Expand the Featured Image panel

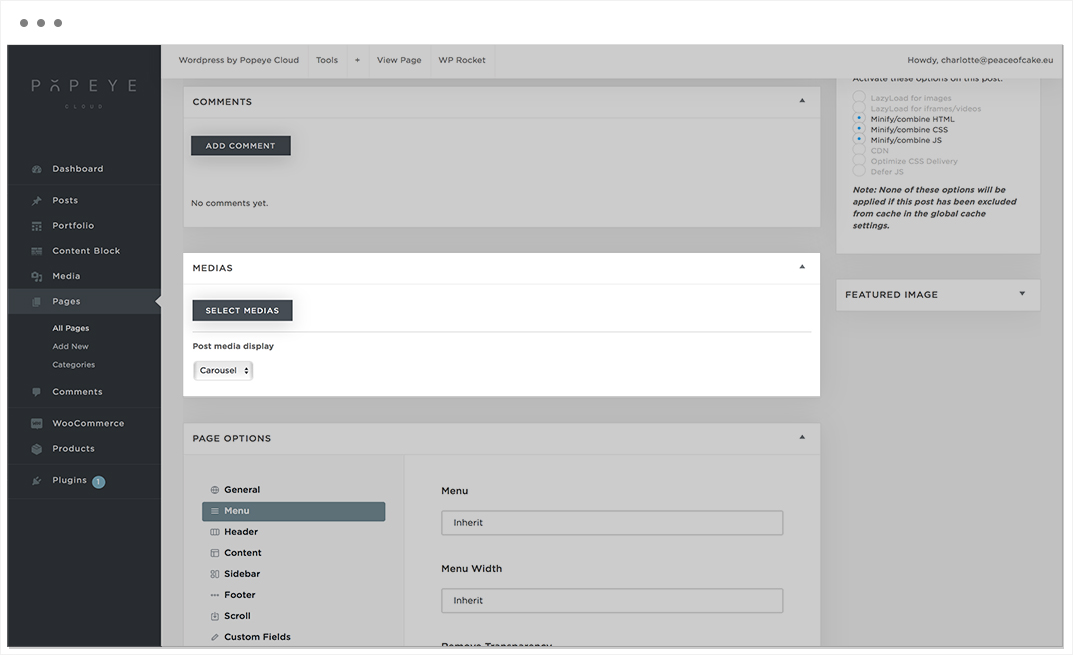coord(1022,294)
